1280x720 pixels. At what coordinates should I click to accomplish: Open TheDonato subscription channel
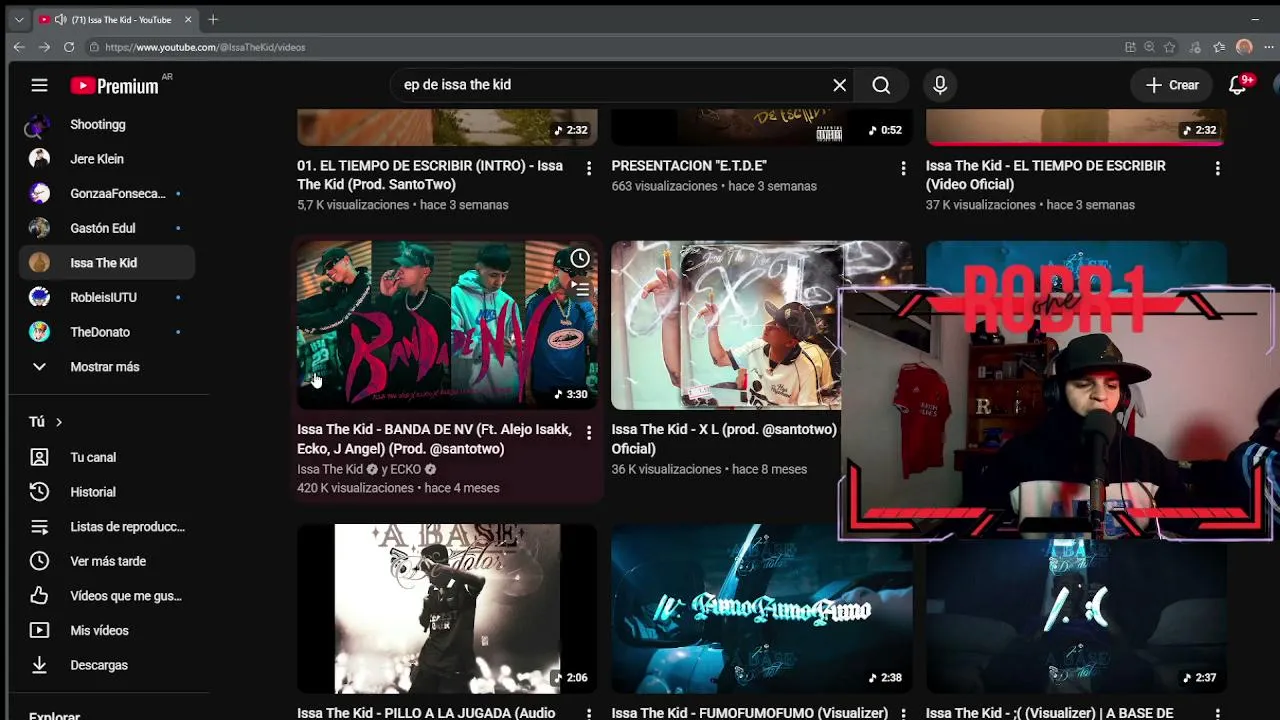click(x=107, y=332)
